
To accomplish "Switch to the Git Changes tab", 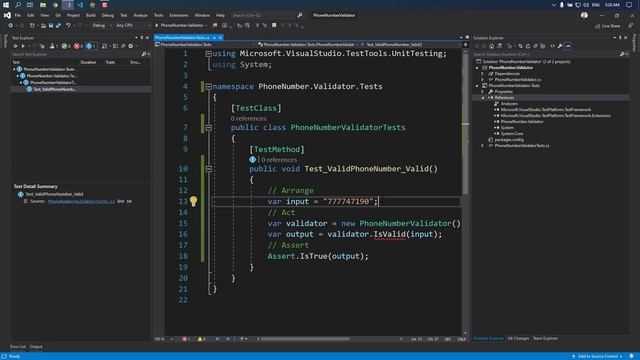I will point(518,338).
